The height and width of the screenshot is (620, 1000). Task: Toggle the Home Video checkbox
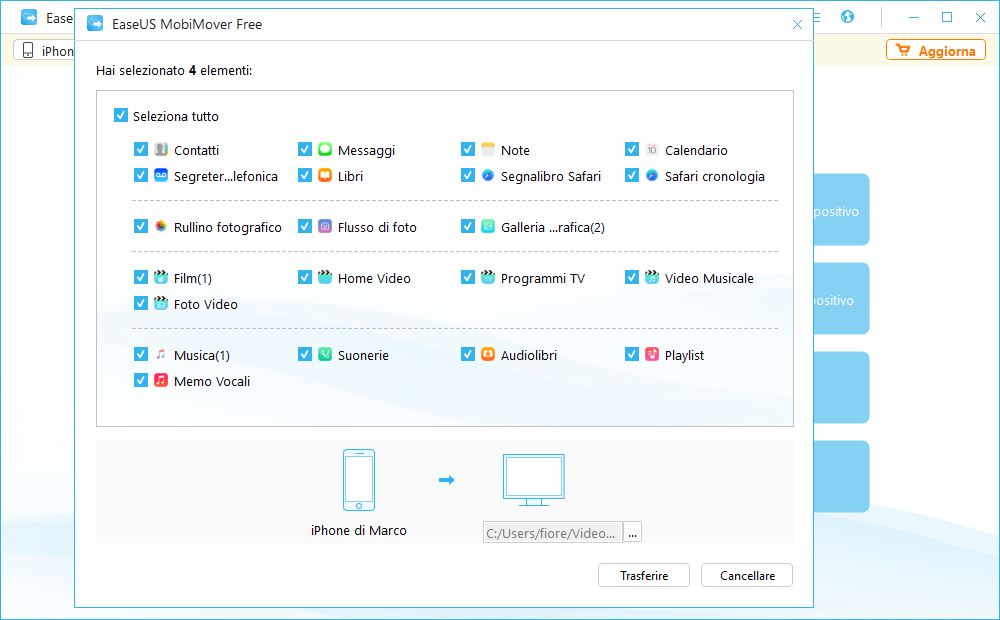[305, 277]
